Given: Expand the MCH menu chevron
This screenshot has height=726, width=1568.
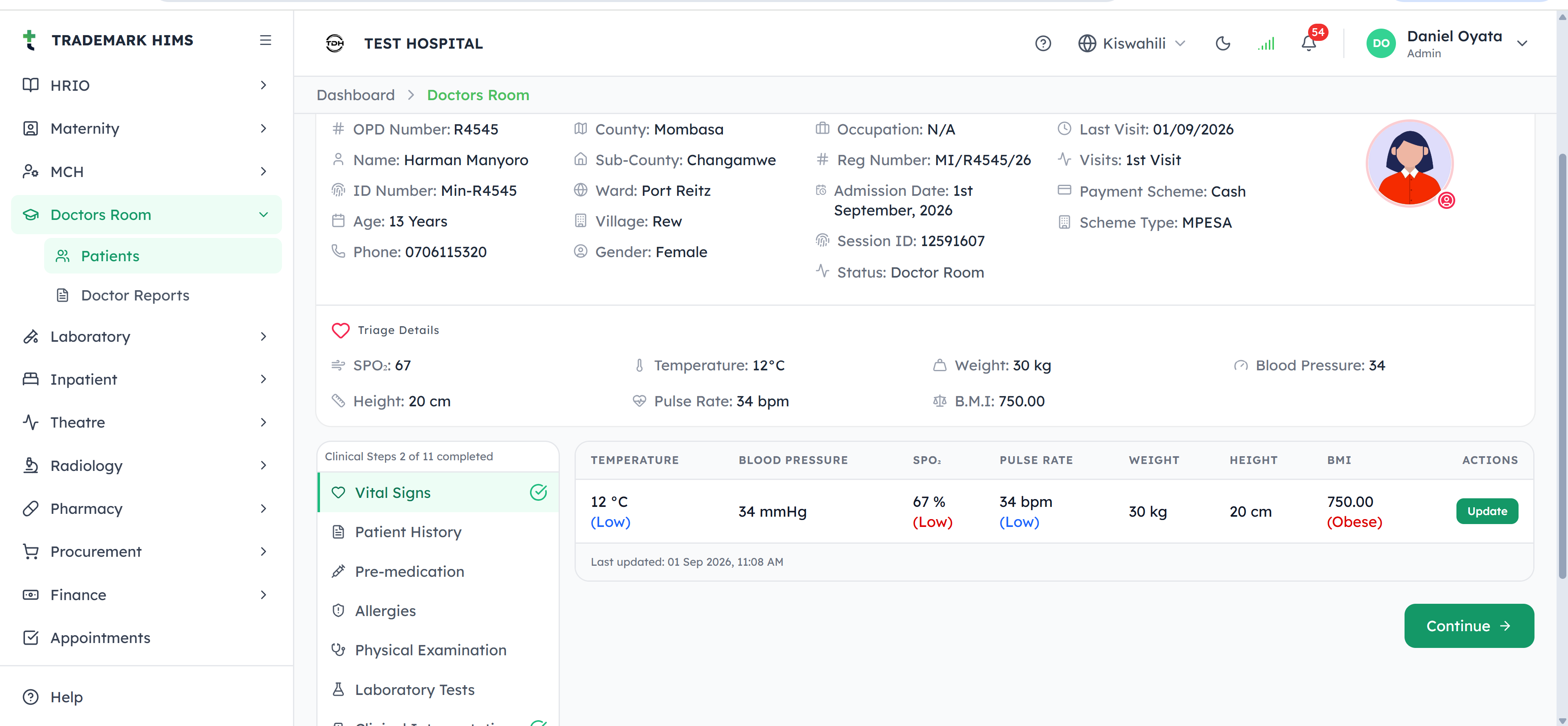Looking at the screenshot, I should click(264, 172).
